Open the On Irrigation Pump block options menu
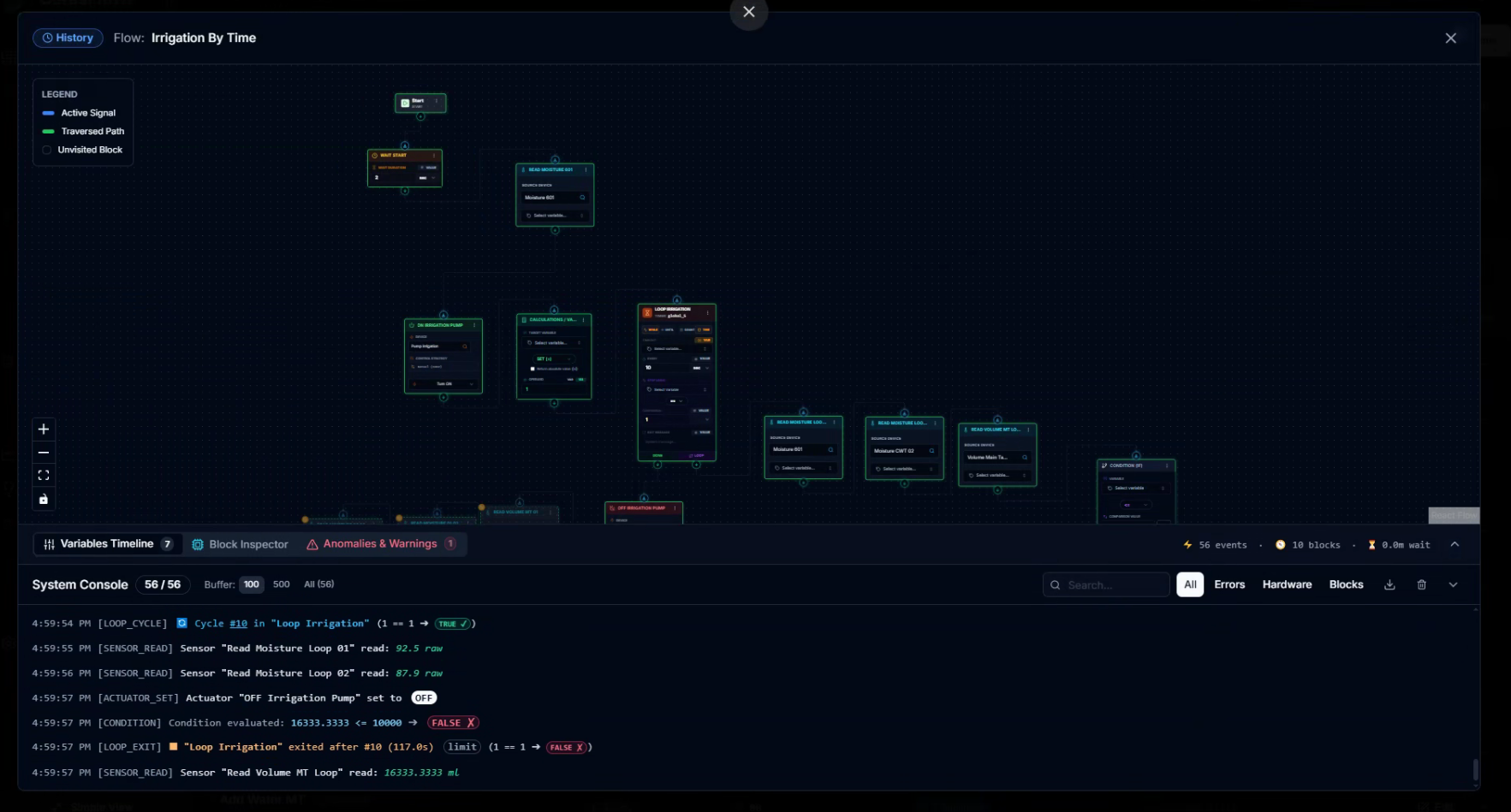Image resolution: width=1511 pixels, height=812 pixels. [474, 325]
